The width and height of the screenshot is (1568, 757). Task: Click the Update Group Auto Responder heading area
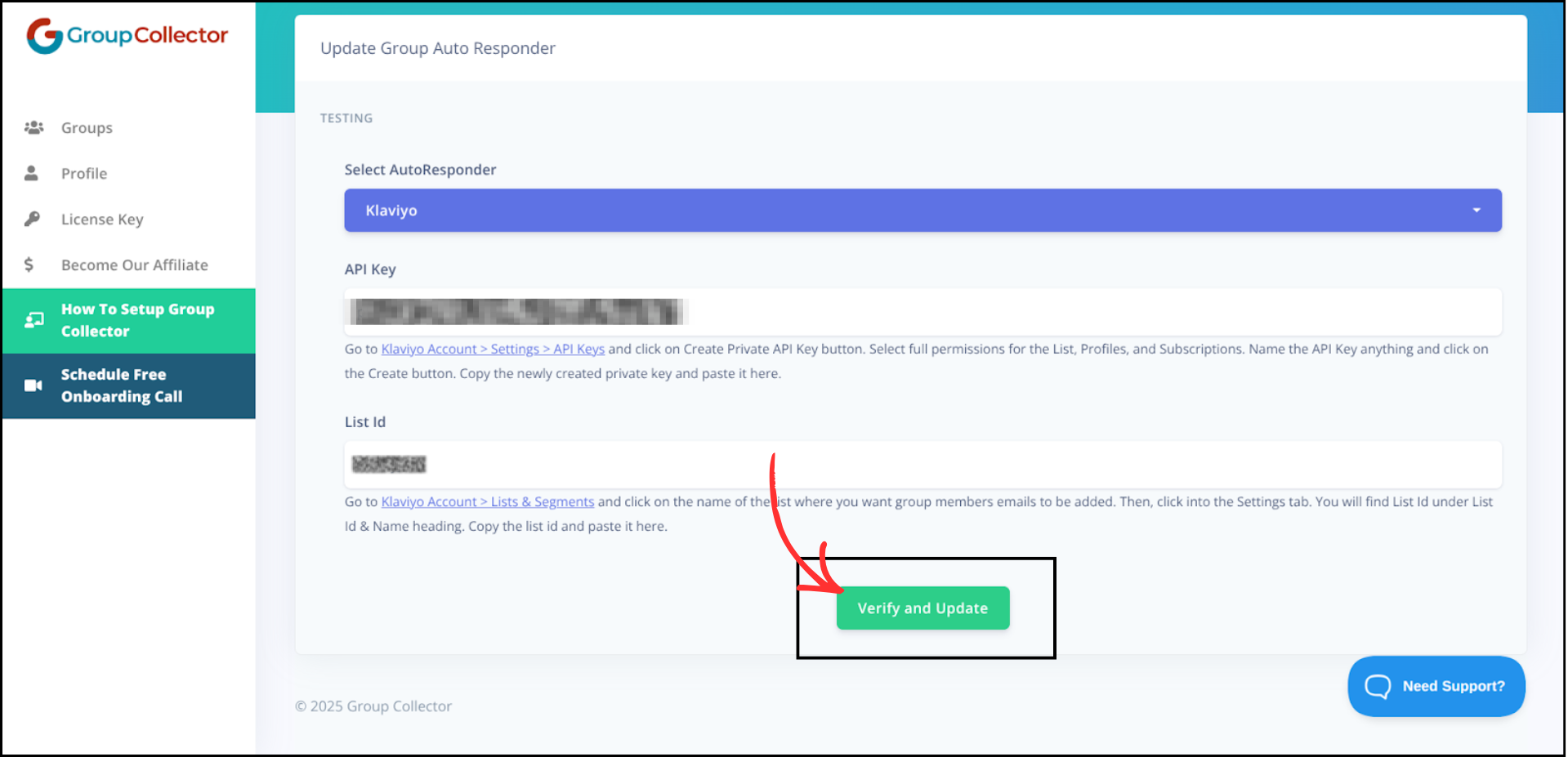click(x=438, y=48)
